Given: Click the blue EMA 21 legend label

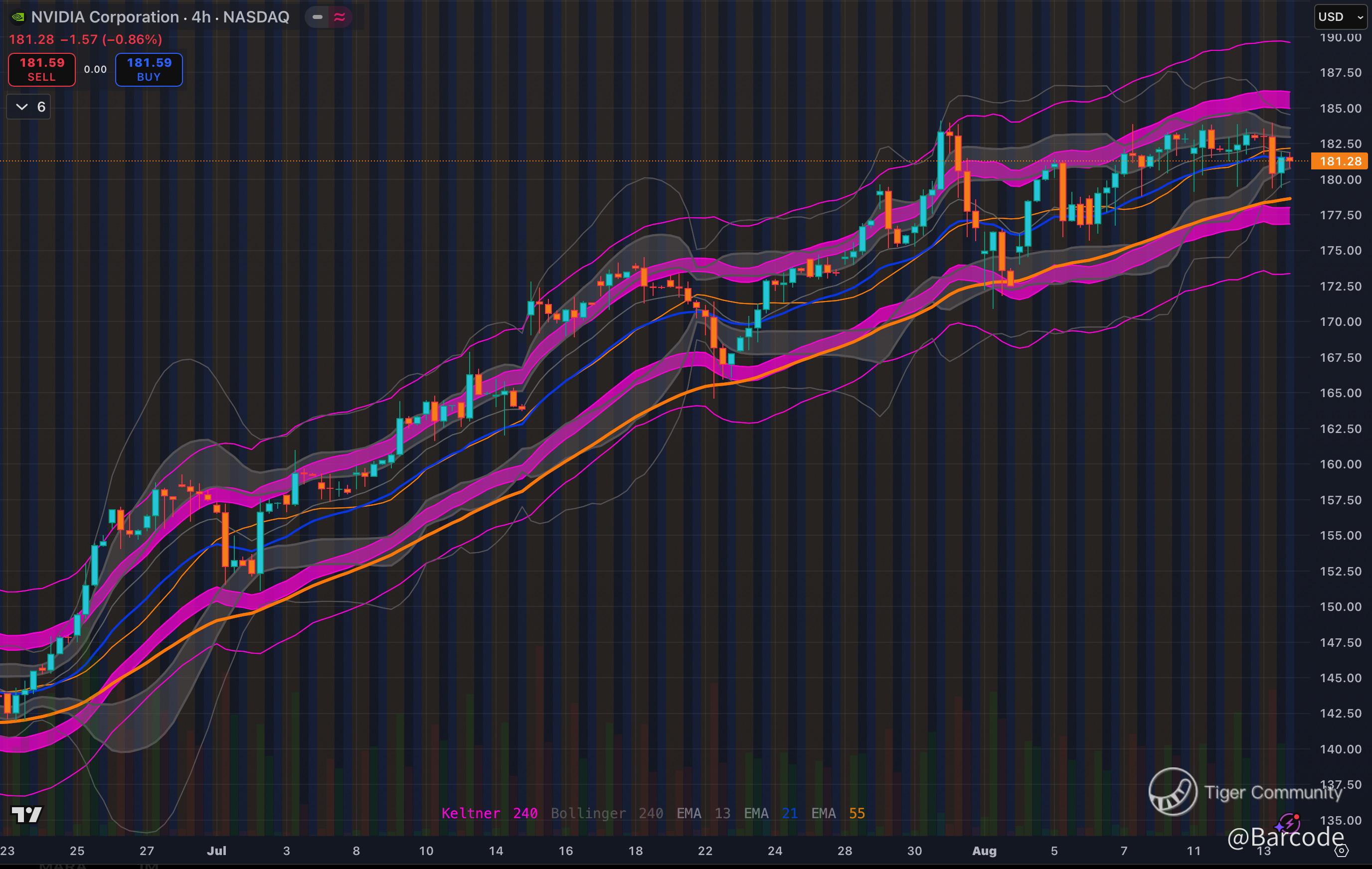Looking at the screenshot, I should coord(770,813).
